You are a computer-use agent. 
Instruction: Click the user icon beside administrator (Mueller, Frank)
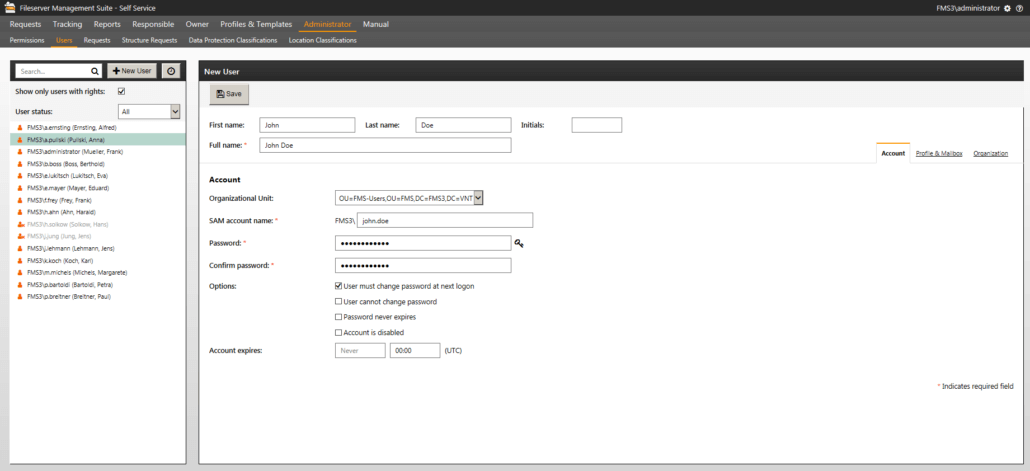tap(20, 152)
